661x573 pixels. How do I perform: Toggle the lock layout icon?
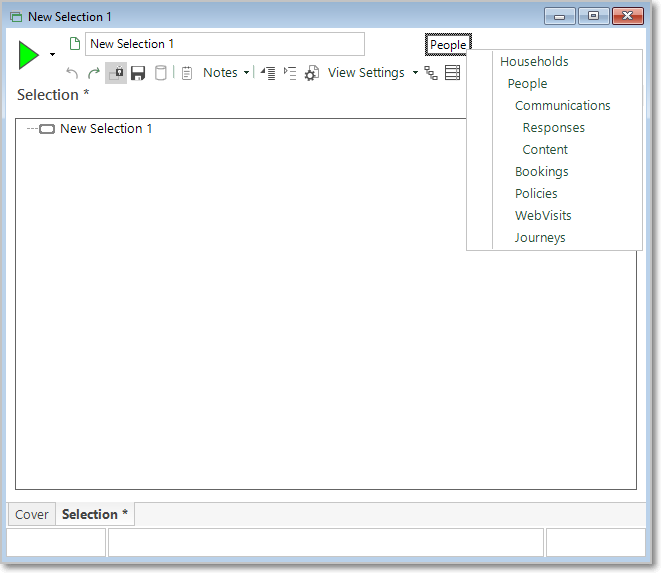click(x=116, y=73)
